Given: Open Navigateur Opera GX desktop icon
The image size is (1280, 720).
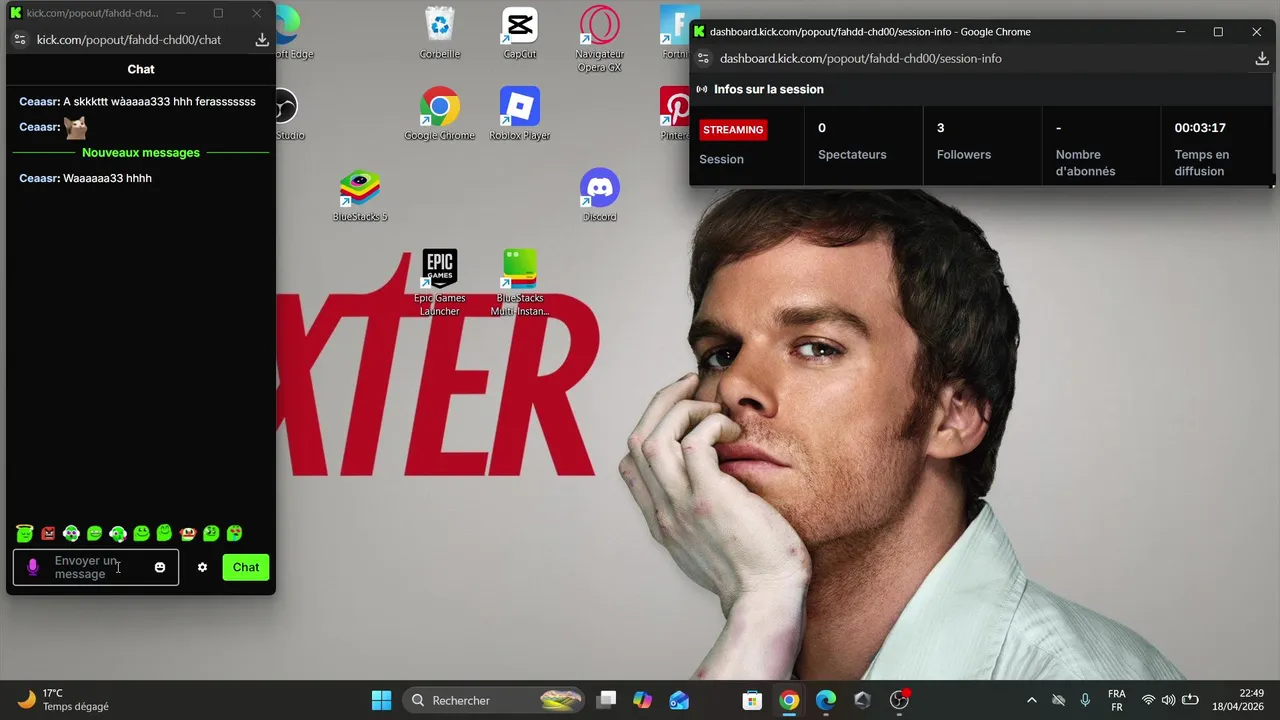Looking at the screenshot, I should (600, 39).
